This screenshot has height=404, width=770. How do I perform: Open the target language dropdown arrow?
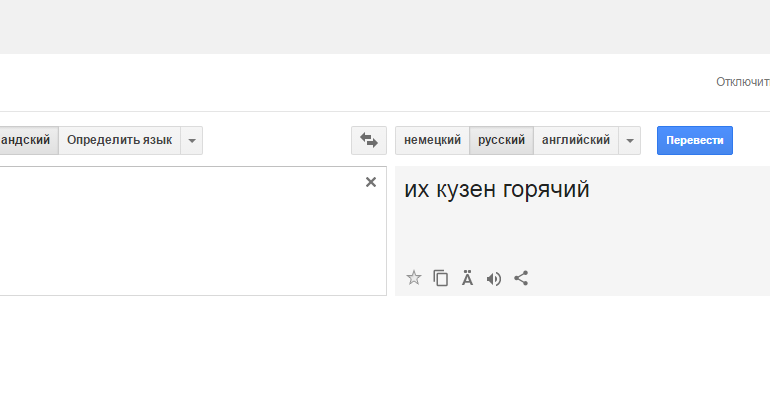630,141
